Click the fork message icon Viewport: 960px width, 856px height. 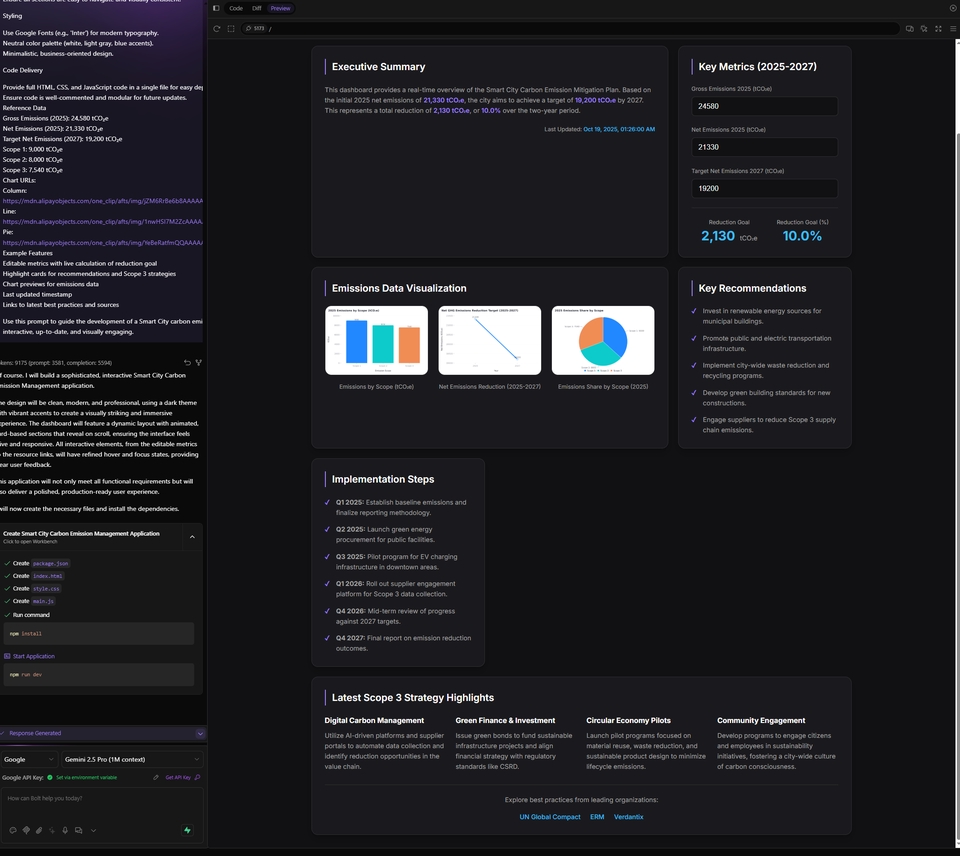198,362
